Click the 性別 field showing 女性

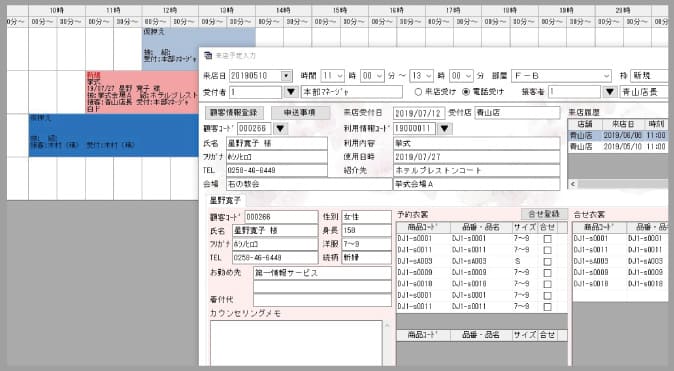pos(366,217)
